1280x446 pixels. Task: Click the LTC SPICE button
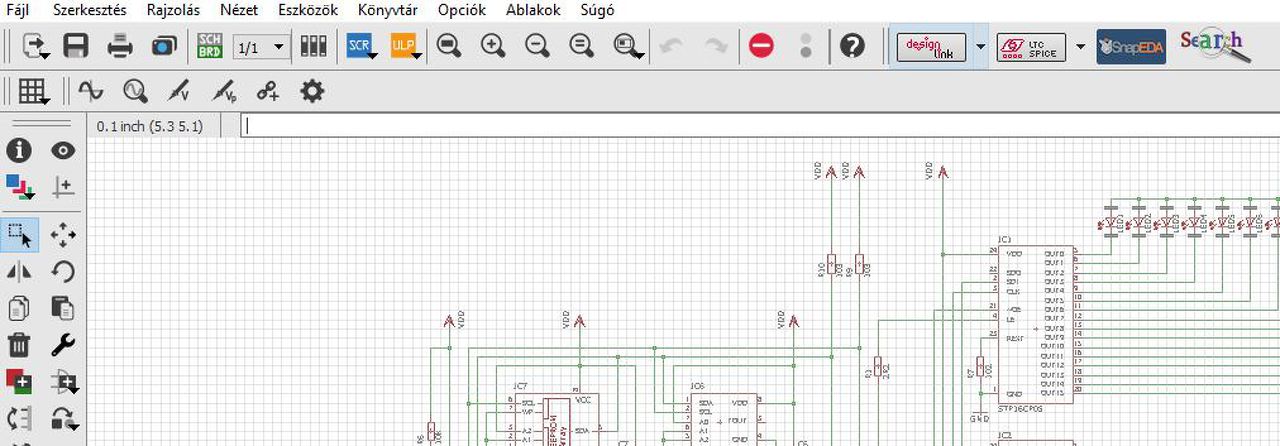click(x=1031, y=47)
